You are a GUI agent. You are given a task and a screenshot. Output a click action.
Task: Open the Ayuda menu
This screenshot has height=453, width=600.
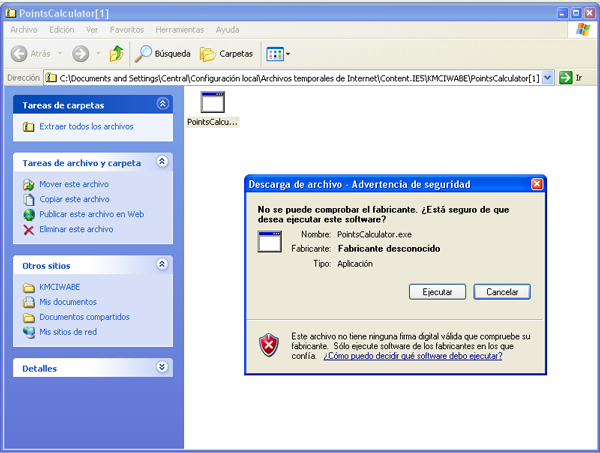pyautogui.click(x=227, y=30)
